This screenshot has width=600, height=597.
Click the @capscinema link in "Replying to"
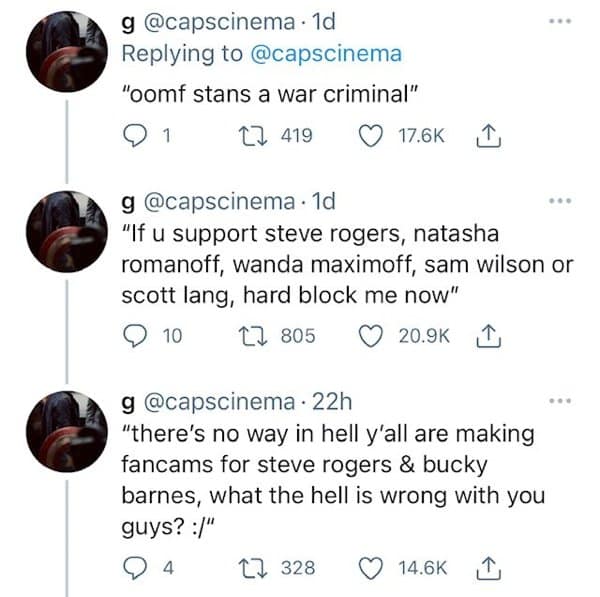pos(326,55)
